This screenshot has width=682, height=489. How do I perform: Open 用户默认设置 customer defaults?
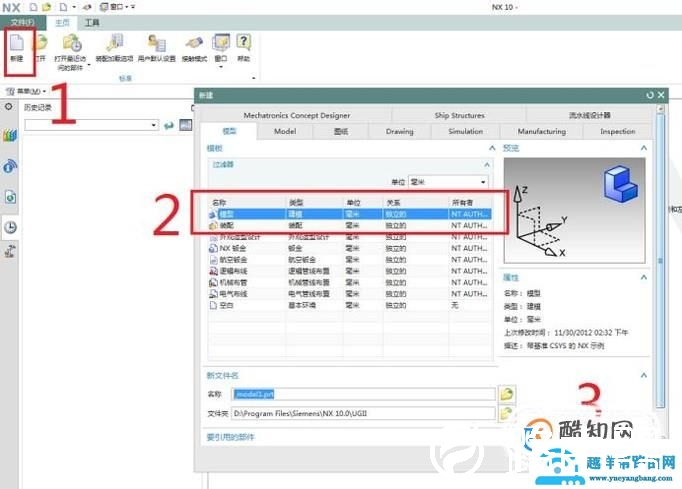[157, 43]
